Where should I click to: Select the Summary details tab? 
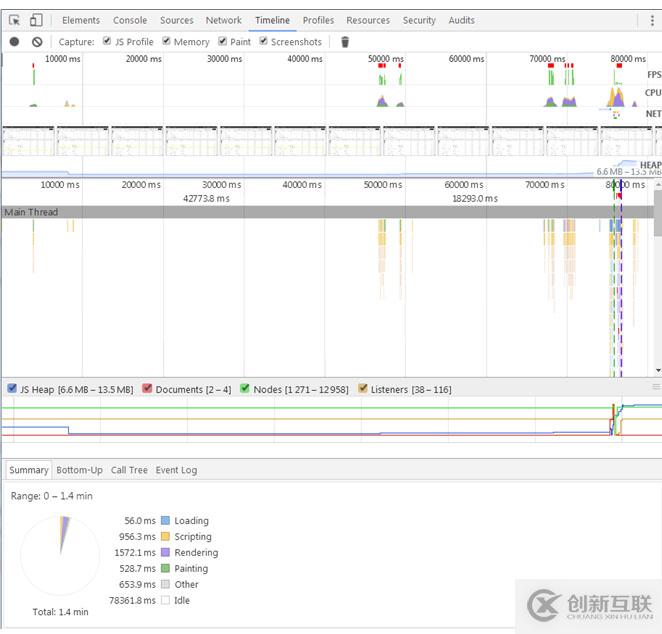pyautogui.click(x=29, y=470)
